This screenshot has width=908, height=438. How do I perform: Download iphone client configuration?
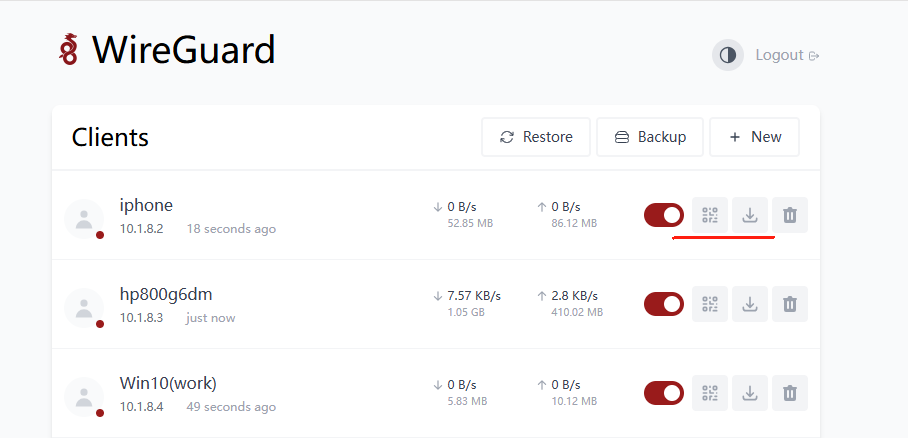coord(750,215)
